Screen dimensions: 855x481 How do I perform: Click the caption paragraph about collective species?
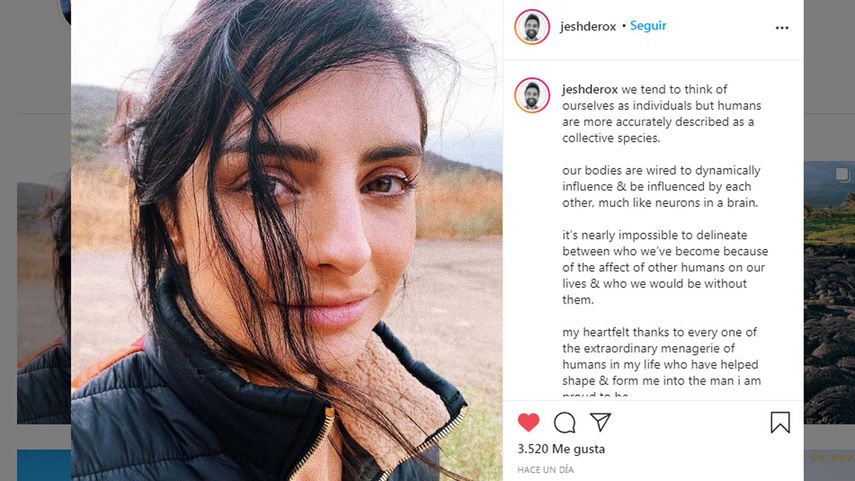(661, 113)
